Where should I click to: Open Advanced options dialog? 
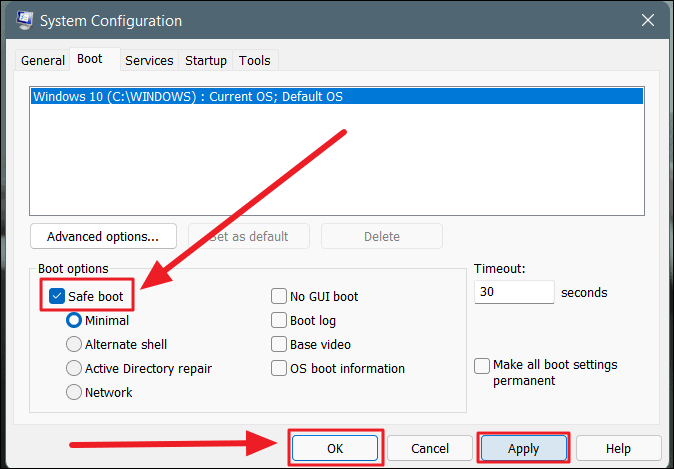tap(103, 236)
